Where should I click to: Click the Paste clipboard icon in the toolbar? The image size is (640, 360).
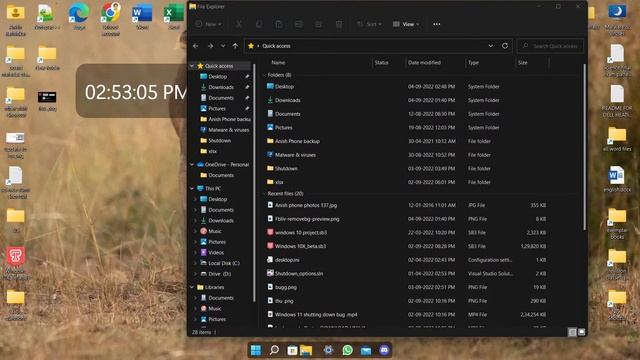point(279,24)
